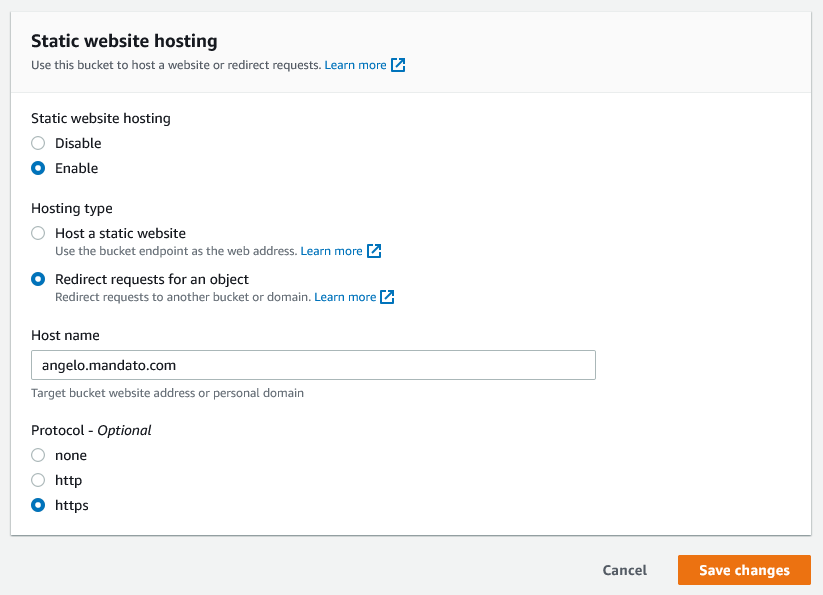Viewport: 823px width, 595px height.
Task: Open Learn more link in header description
Action: (355, 65)
